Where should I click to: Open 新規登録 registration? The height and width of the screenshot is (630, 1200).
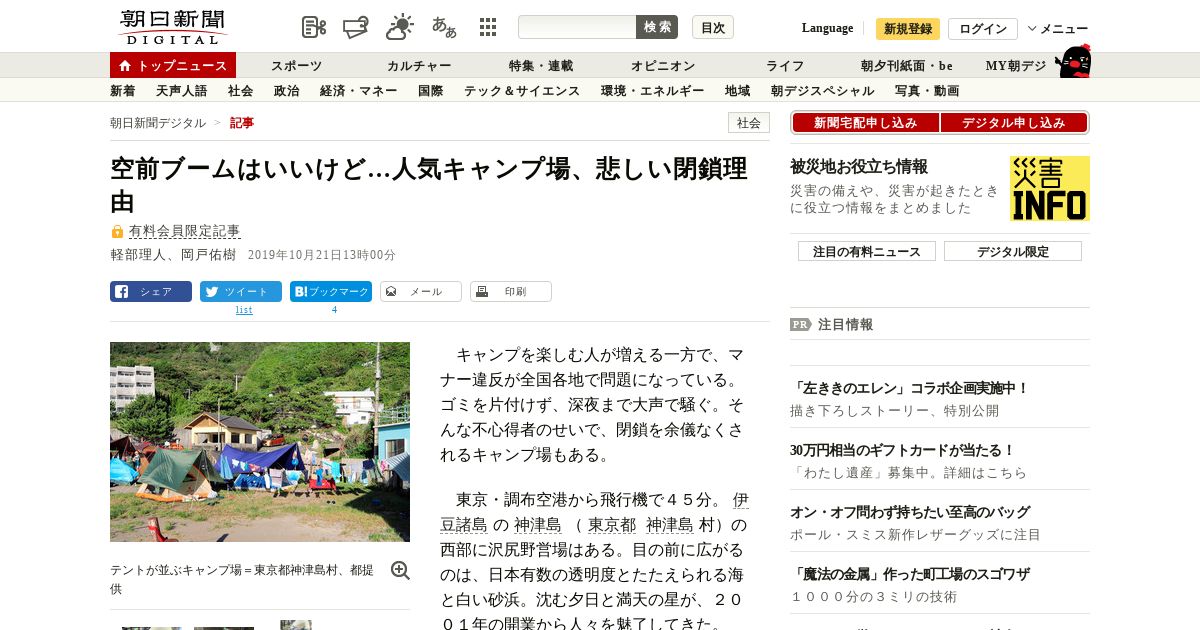[x=908, y=28]
